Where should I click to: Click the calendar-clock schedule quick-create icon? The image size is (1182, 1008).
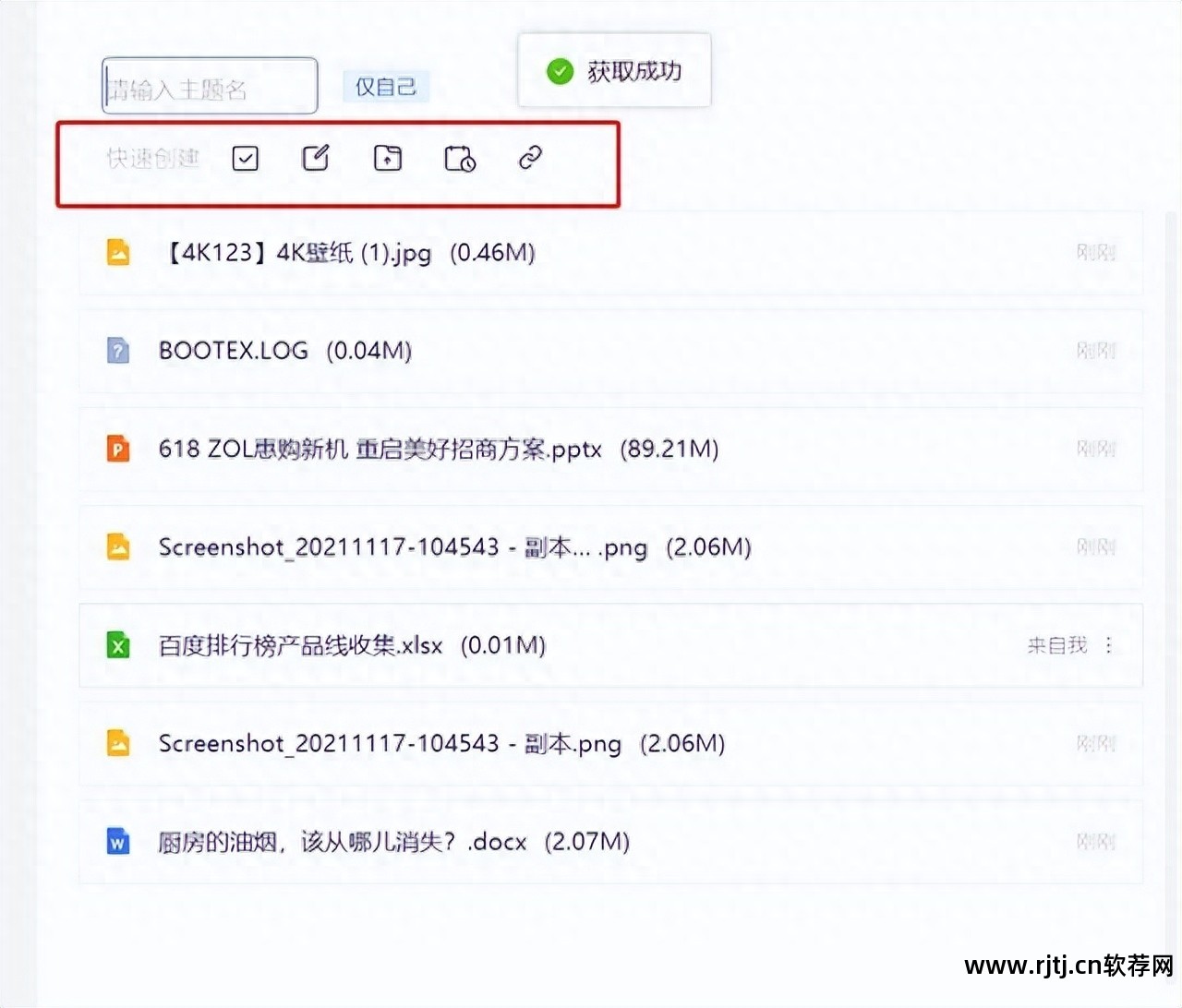[x=459, y=159]
